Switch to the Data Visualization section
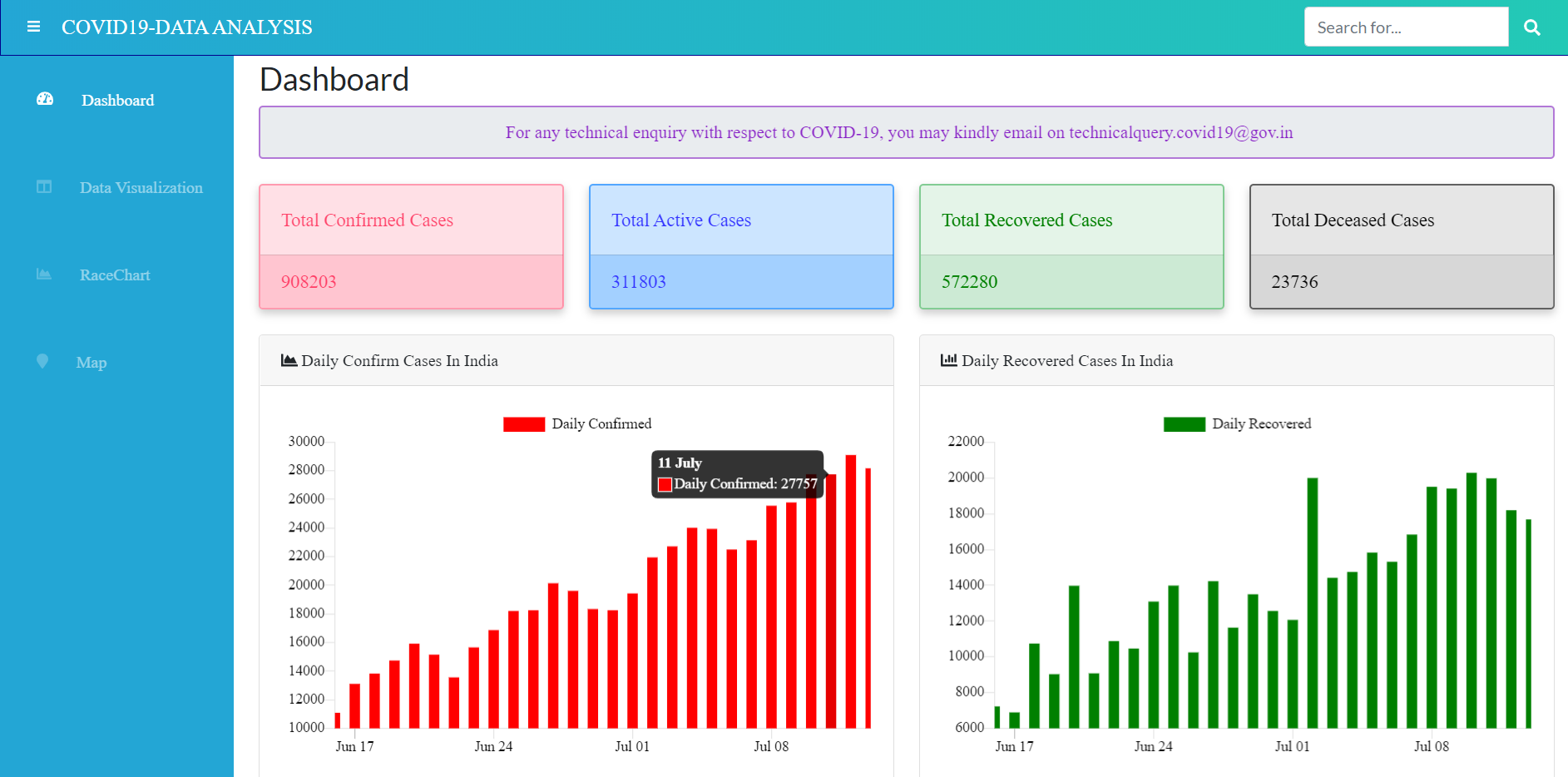The height and width of the screenshot is (777, 1568). click(x=141, y=186)
